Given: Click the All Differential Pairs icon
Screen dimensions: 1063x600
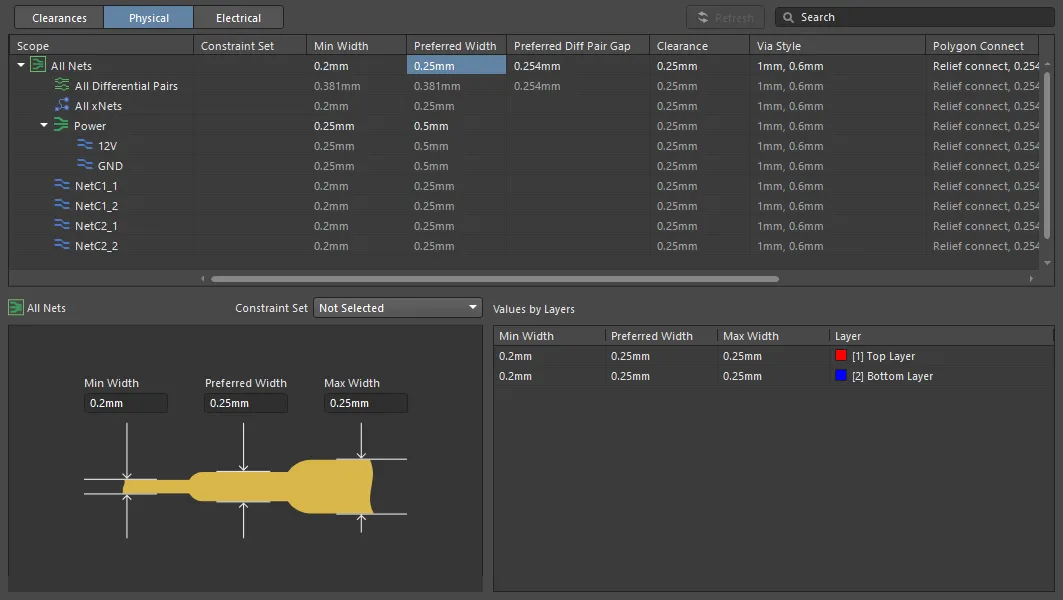Looking at the screenshot, I should [62, 85].
